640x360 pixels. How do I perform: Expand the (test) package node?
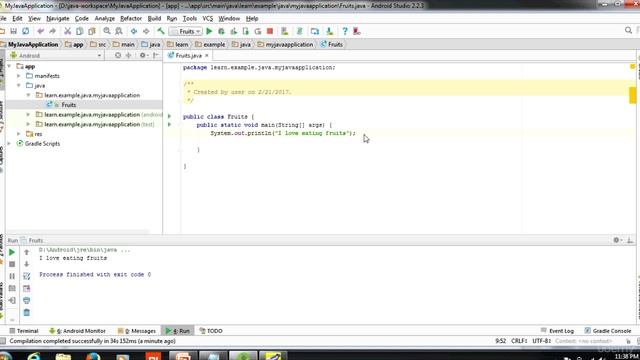(x=29, y=124)
